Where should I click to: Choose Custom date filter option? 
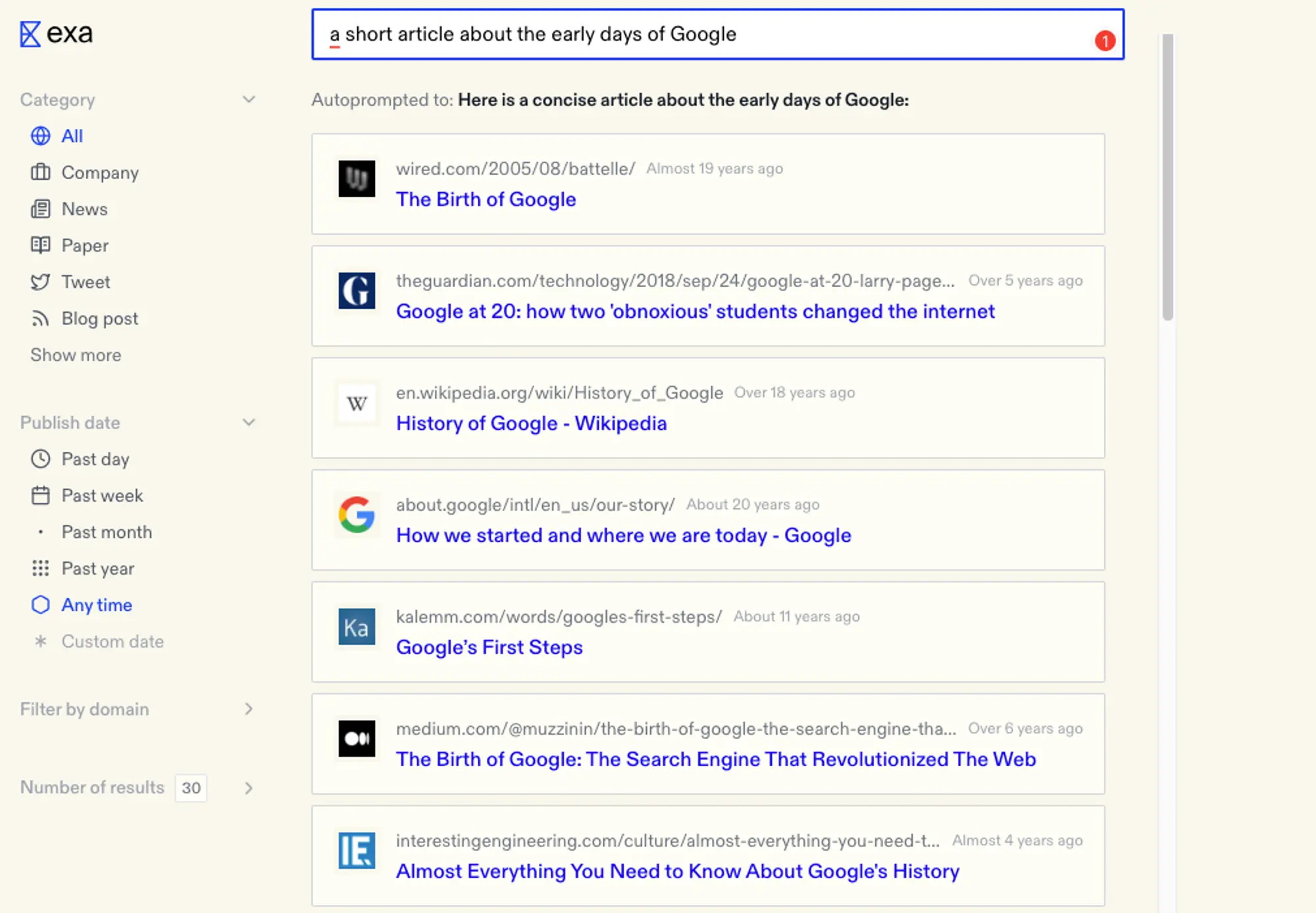coord(112,642)
